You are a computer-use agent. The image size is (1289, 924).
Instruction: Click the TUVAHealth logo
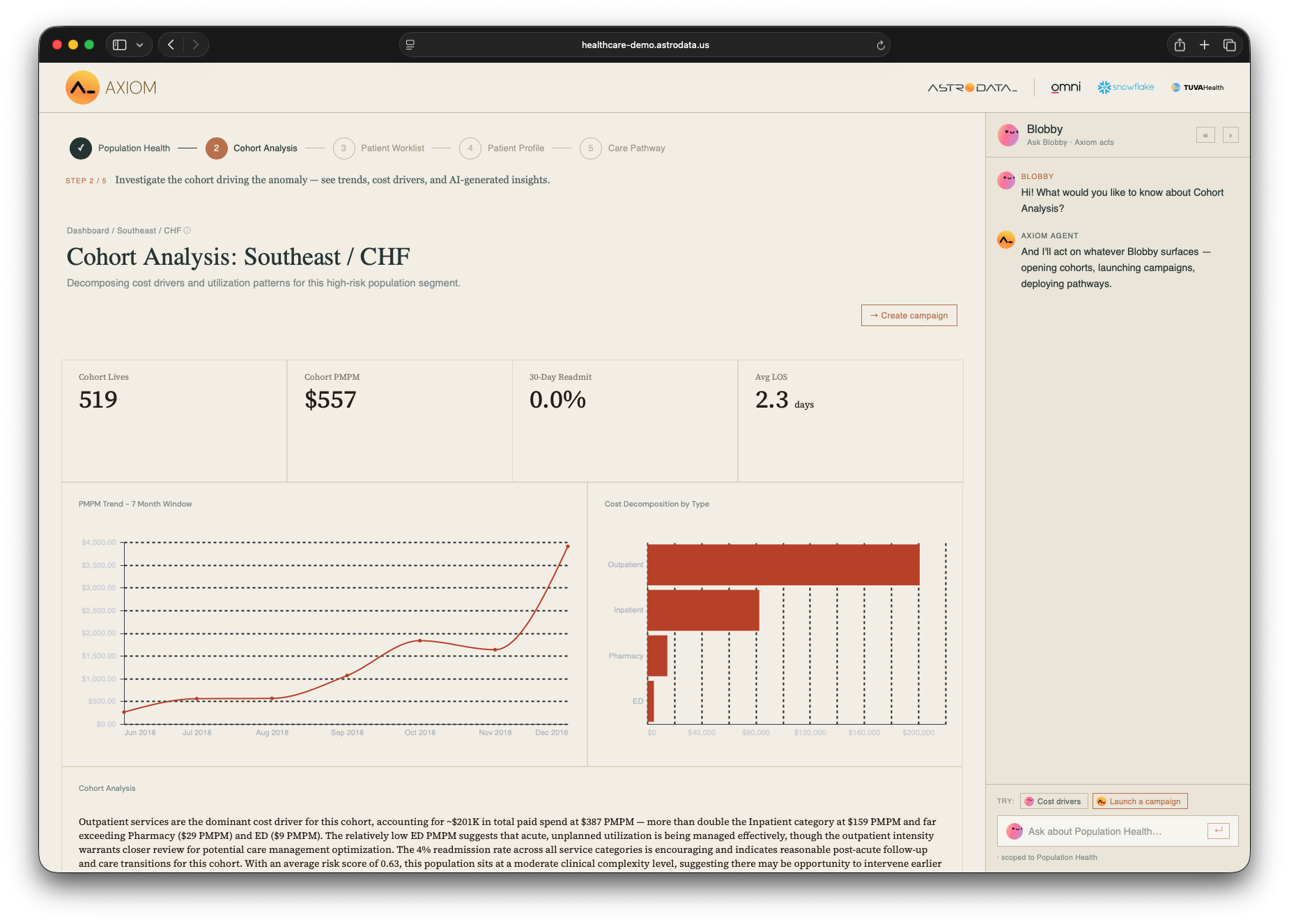tap(1197, 88)
